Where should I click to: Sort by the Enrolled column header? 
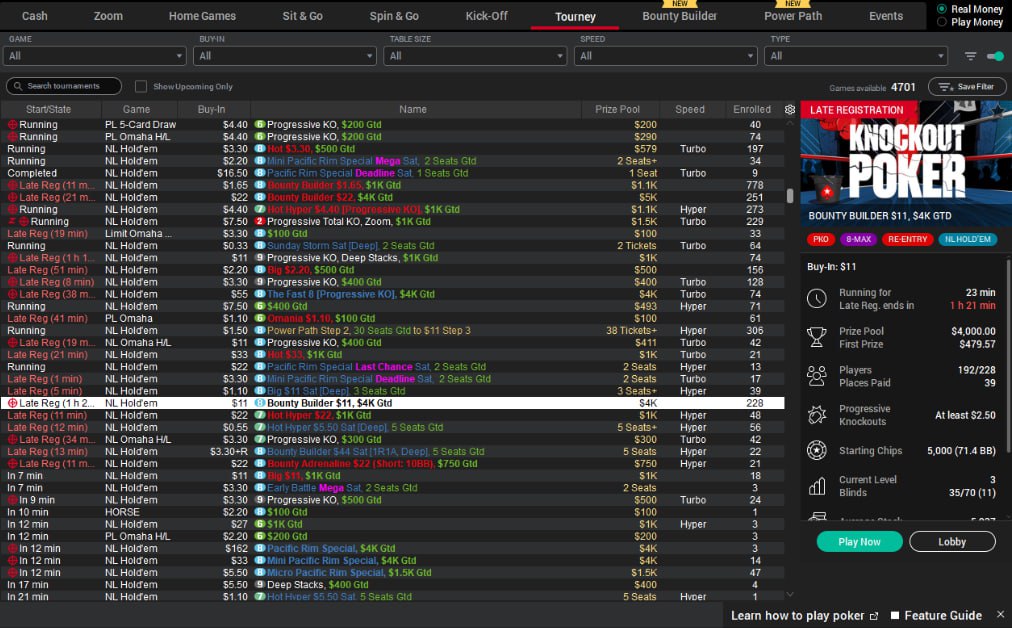752,110
